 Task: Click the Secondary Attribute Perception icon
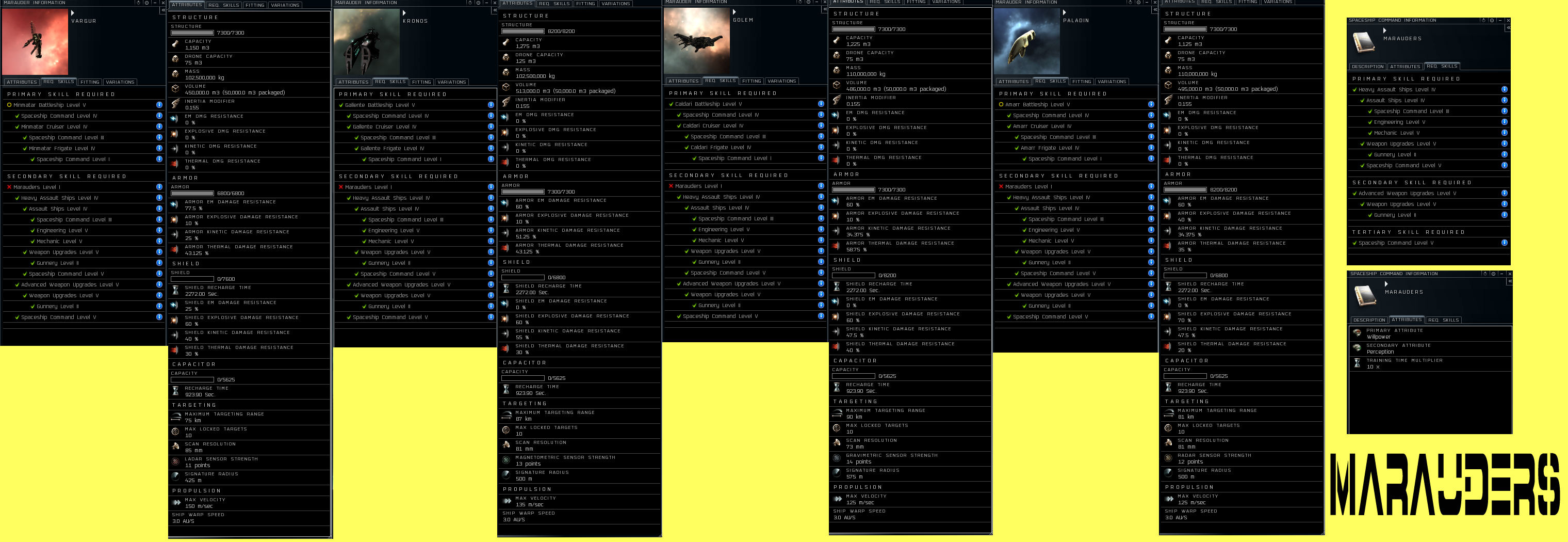tap(1357, 348)
